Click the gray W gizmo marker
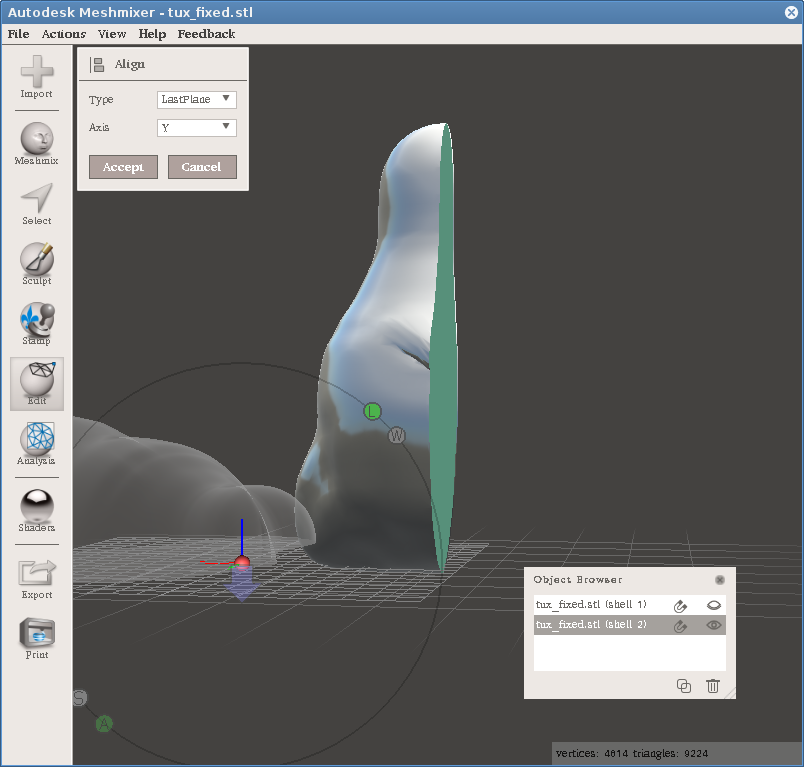The width and height of the screenshot is (804, 767). click(x=396, y=435)
